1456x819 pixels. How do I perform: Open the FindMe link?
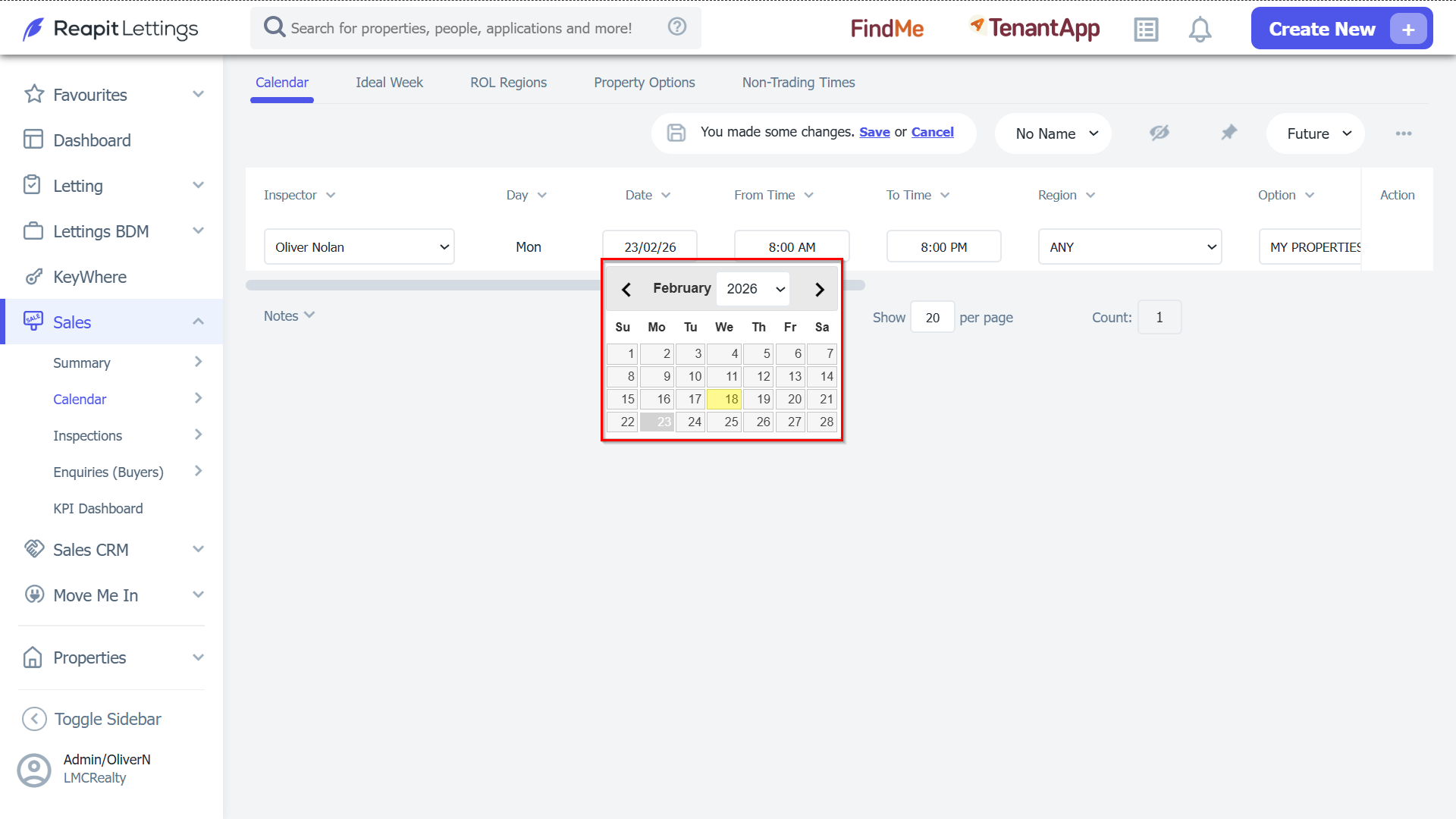(886, 29)
